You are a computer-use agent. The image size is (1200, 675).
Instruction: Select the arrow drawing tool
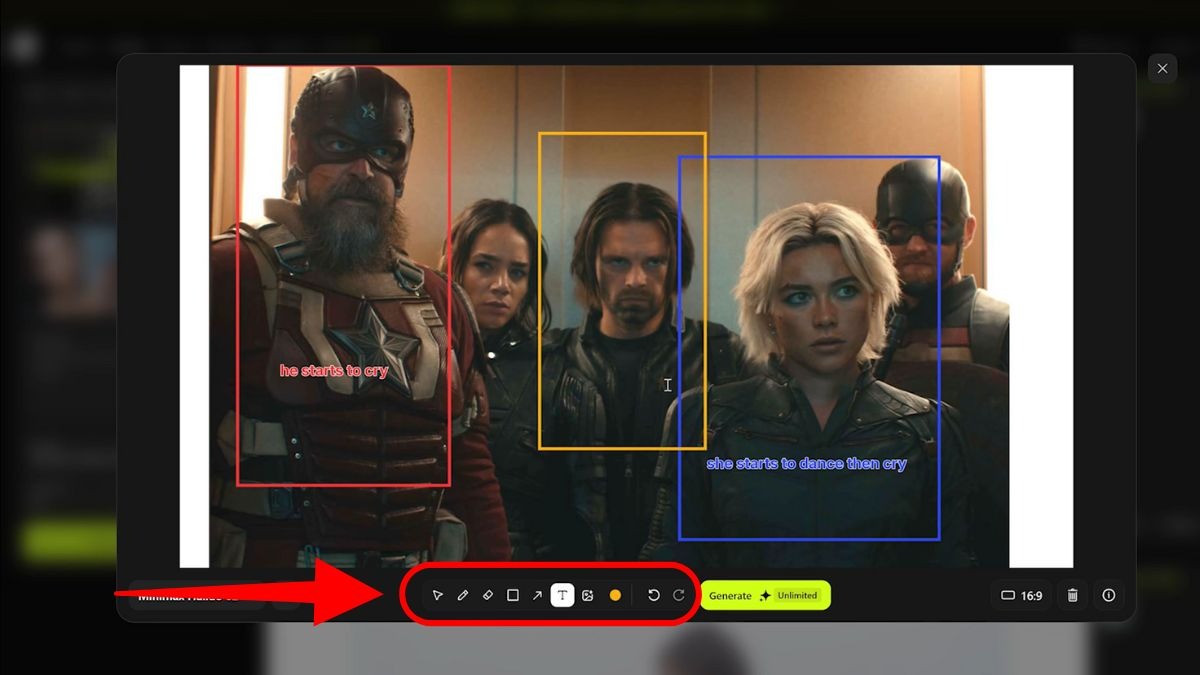[x=537, y=595]
